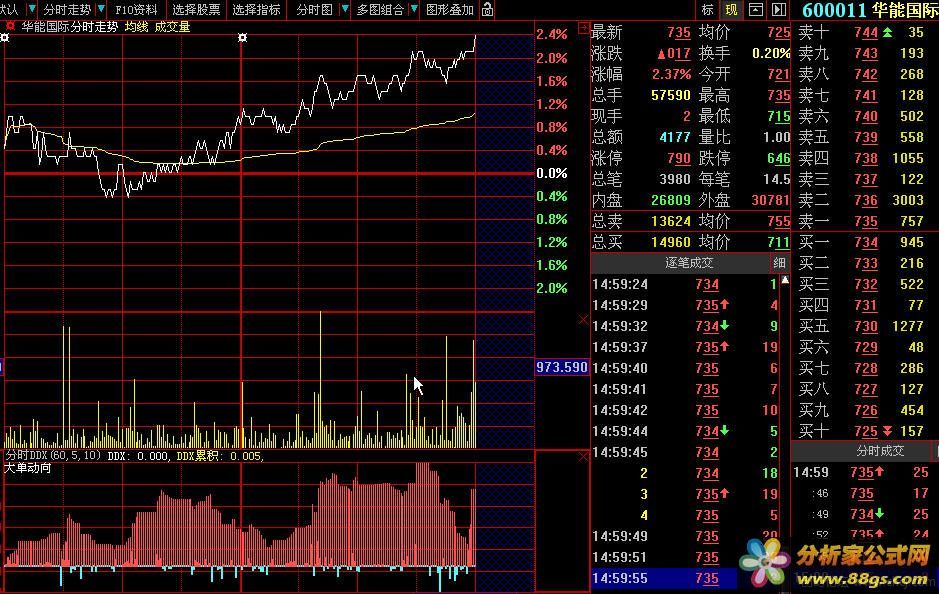
Task: Toggle the highlighted 现 button
Action: click(731, 10)
